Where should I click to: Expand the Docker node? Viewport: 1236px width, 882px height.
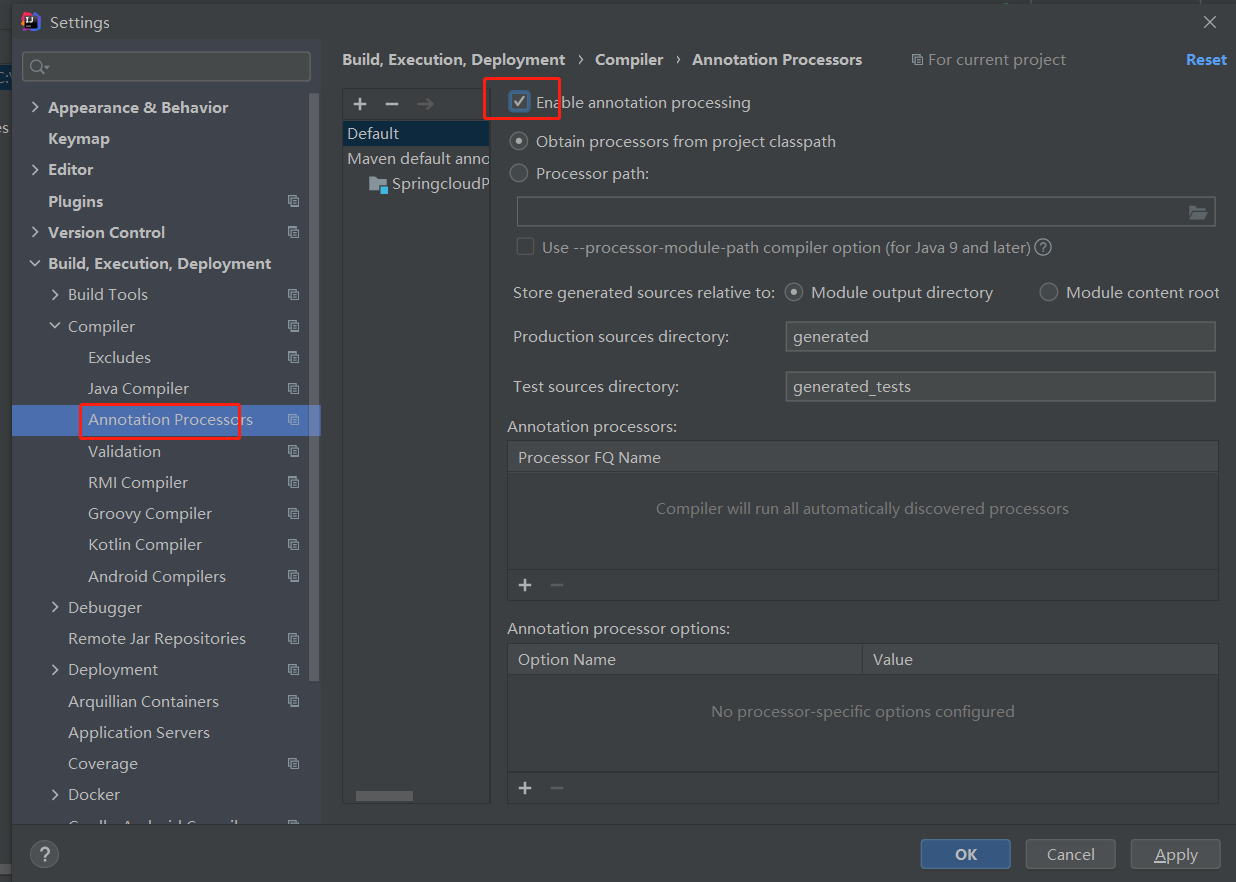(56, 794)
